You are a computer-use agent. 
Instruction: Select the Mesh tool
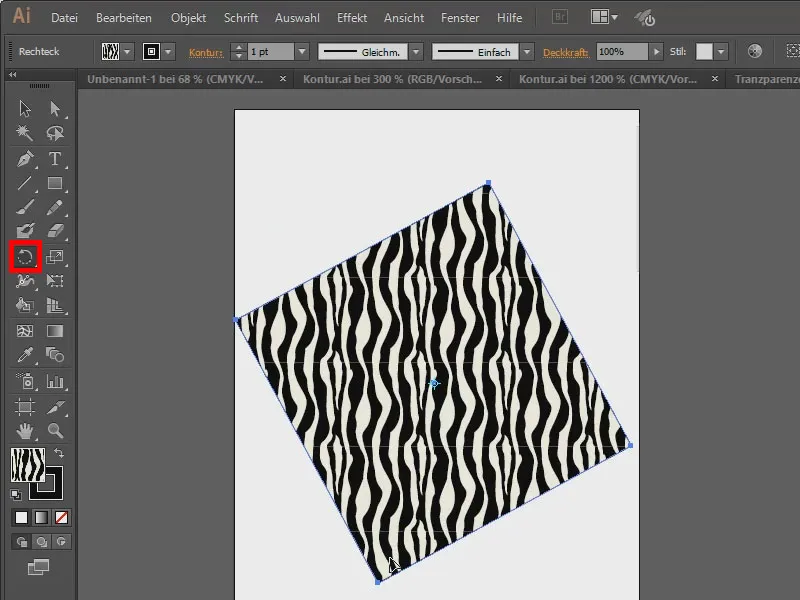click(24, 331)
